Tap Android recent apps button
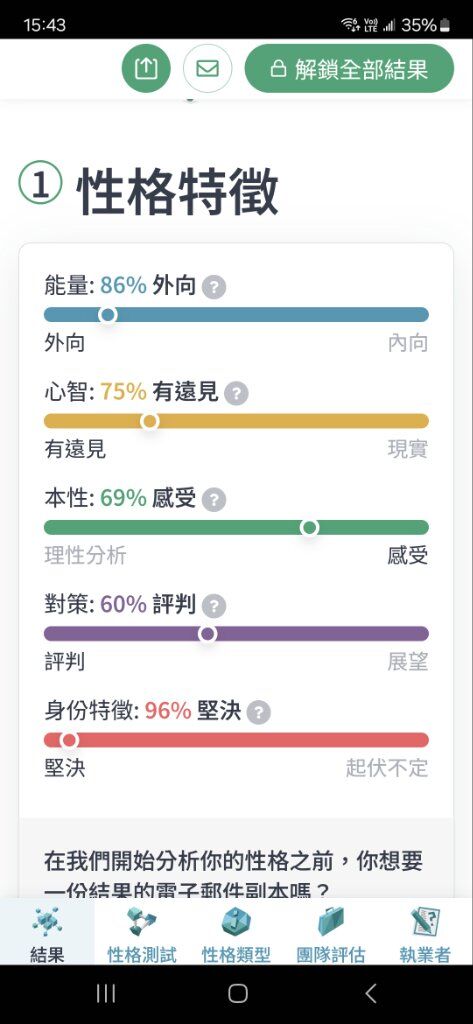Viewport: 473px width, 1024px height. point(106,993)
